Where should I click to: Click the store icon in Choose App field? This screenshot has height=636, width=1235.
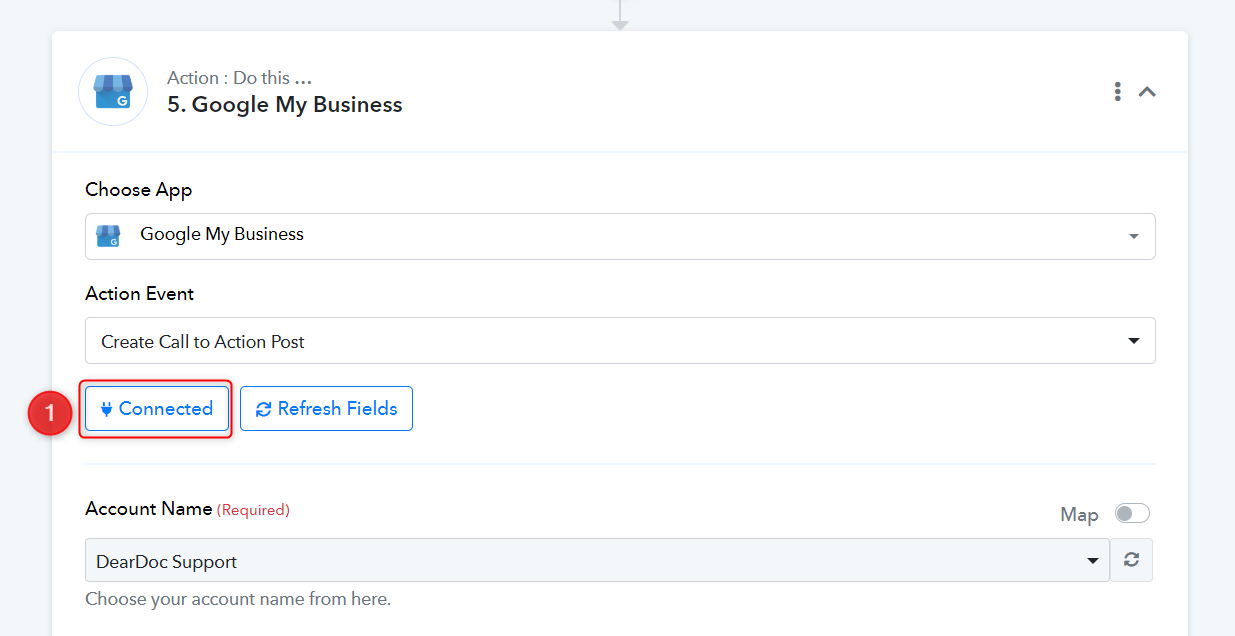pyautogui.click(x=108, y=235)
